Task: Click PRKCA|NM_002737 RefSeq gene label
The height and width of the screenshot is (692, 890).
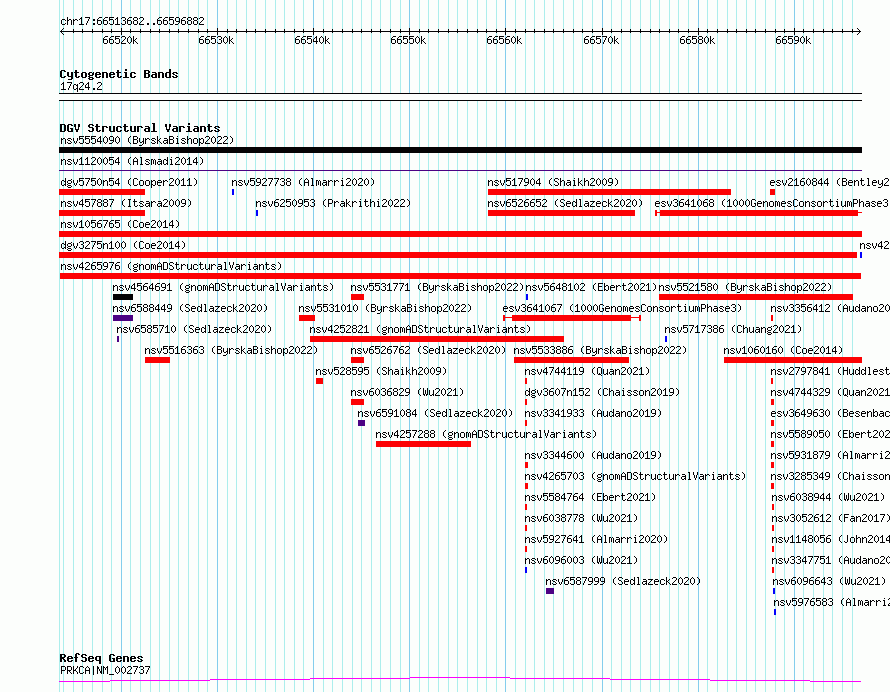Action: coord(105,670)
